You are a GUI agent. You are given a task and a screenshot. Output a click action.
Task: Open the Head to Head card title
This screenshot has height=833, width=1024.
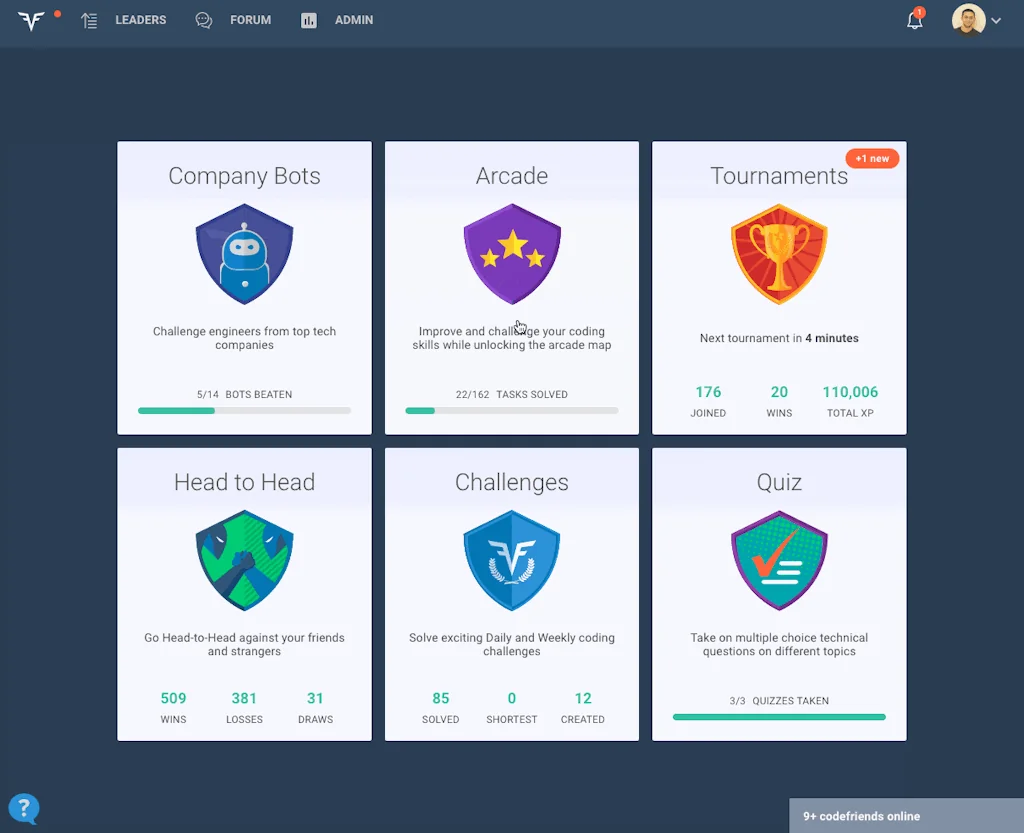(244, 482)
